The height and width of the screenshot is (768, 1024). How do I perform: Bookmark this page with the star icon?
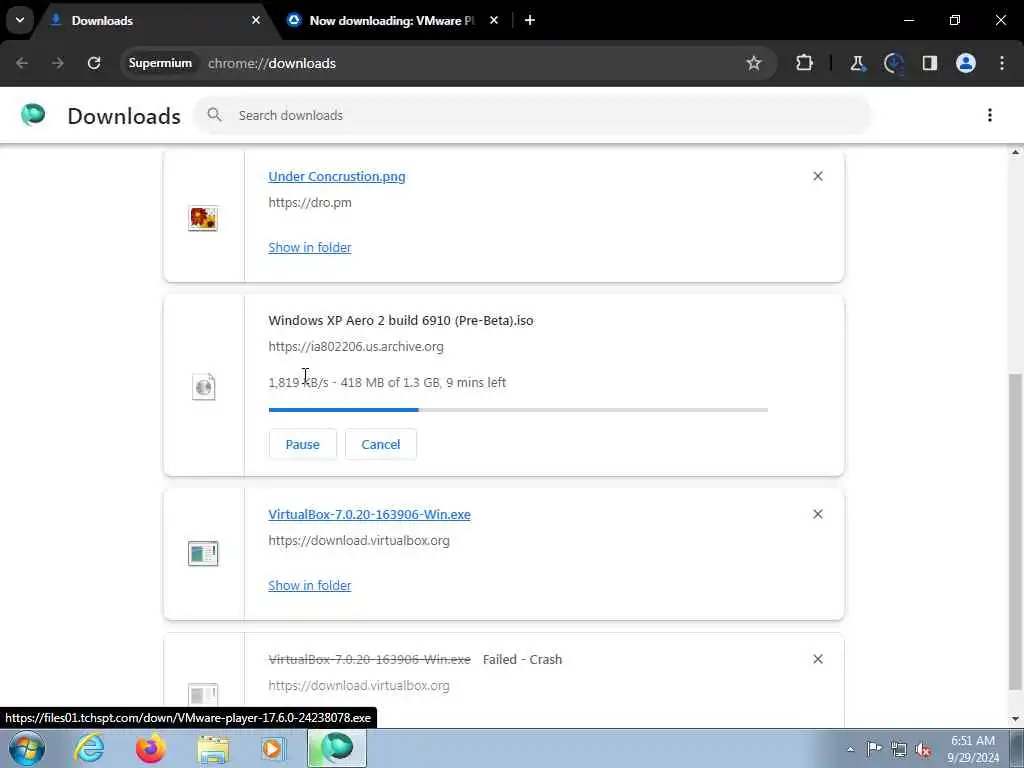pos(754,63)
